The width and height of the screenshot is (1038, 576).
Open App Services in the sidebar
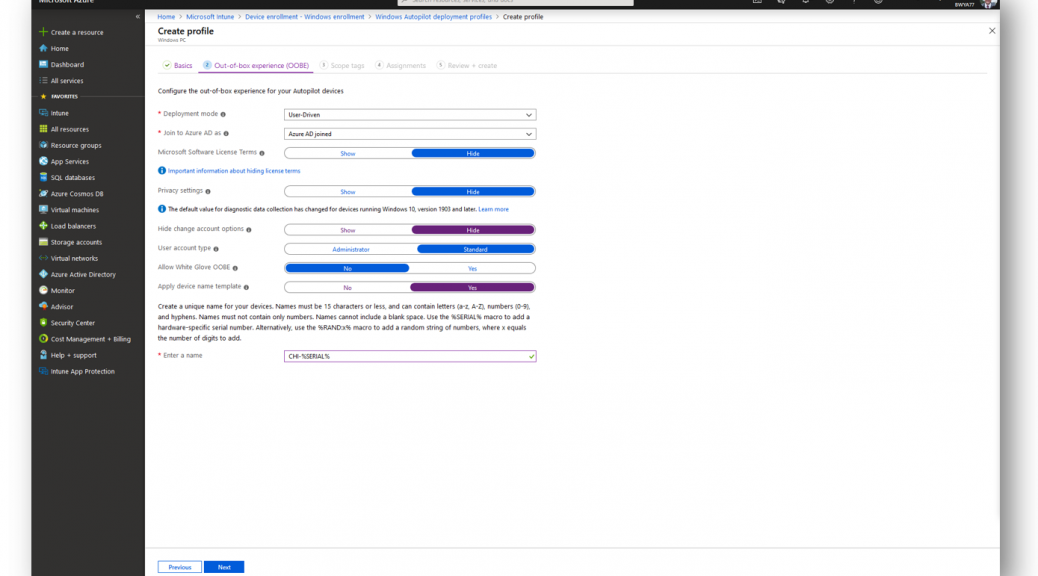pyautogui.click(x=70, y=162)
